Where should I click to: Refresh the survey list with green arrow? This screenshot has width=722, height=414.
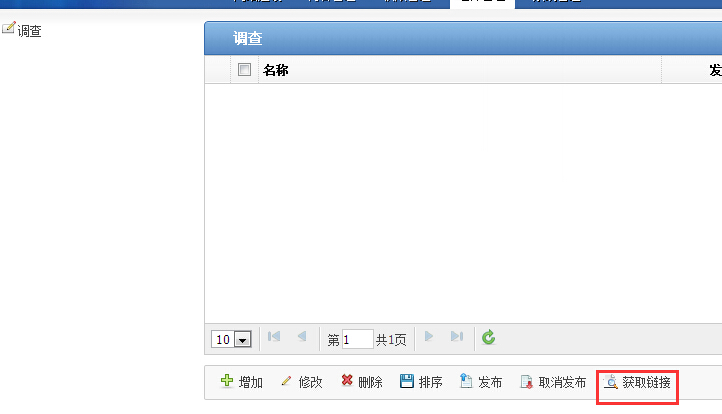(x=488, y=338)
